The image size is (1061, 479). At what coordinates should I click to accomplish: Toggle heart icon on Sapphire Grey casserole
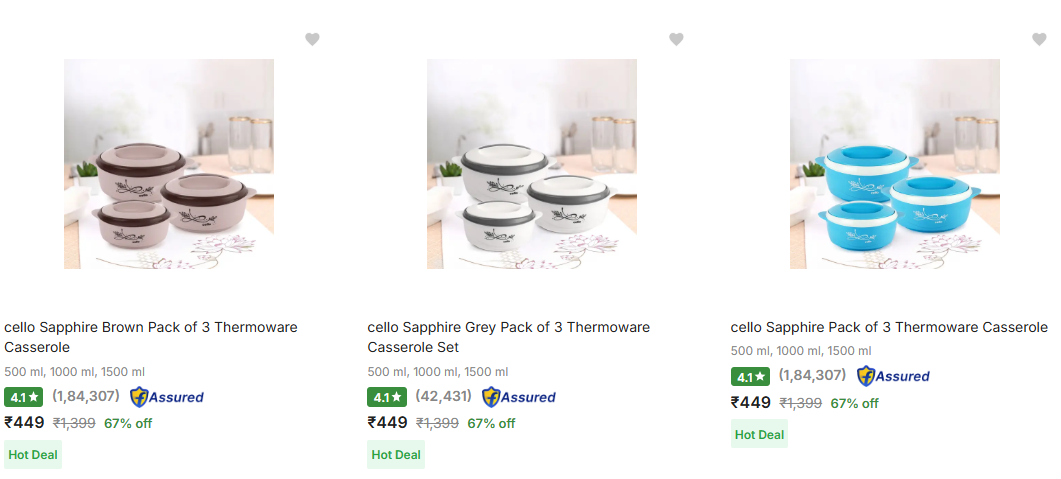(x=676, y=39)
